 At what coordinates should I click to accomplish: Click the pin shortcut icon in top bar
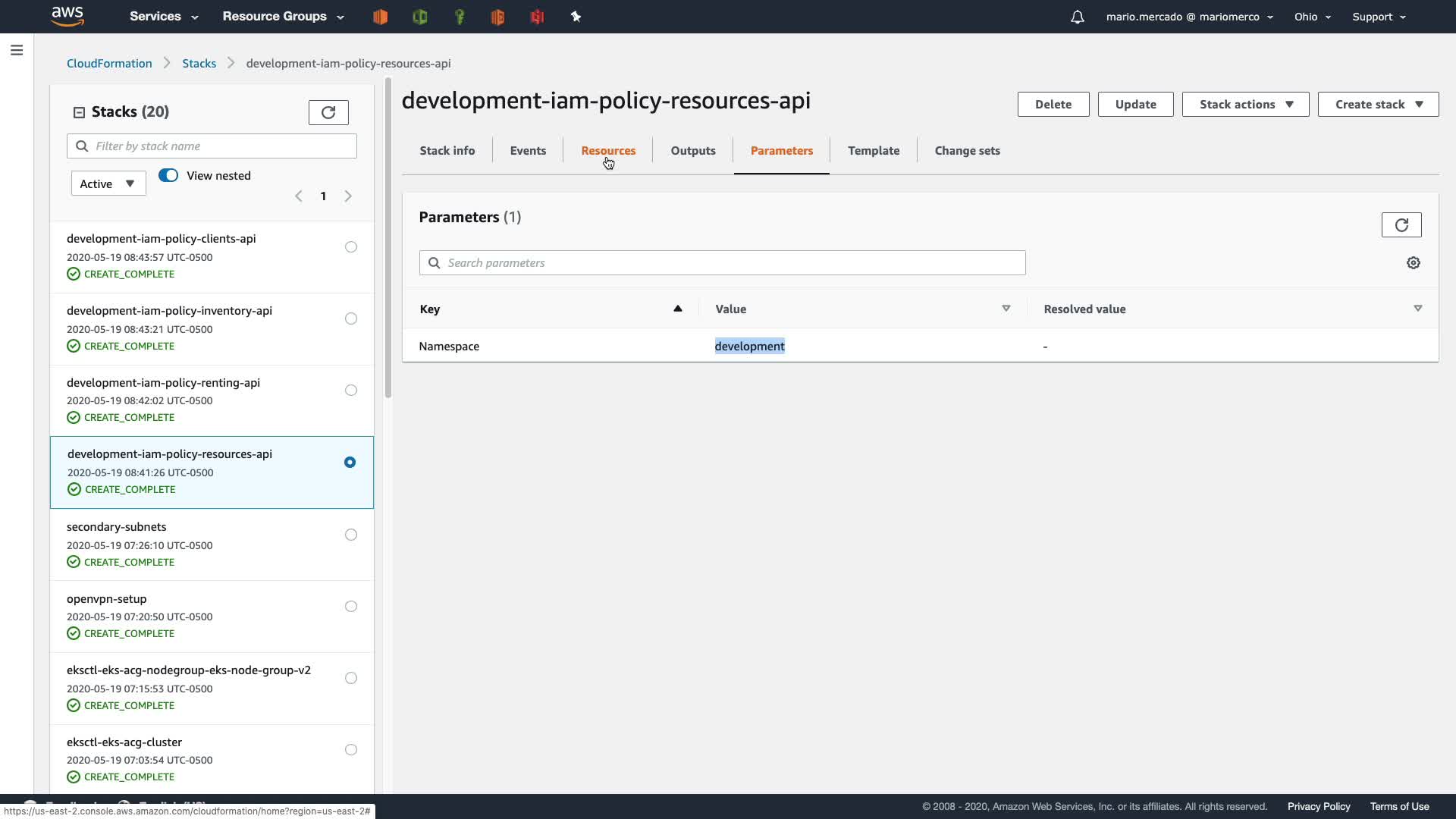[576, 17]
